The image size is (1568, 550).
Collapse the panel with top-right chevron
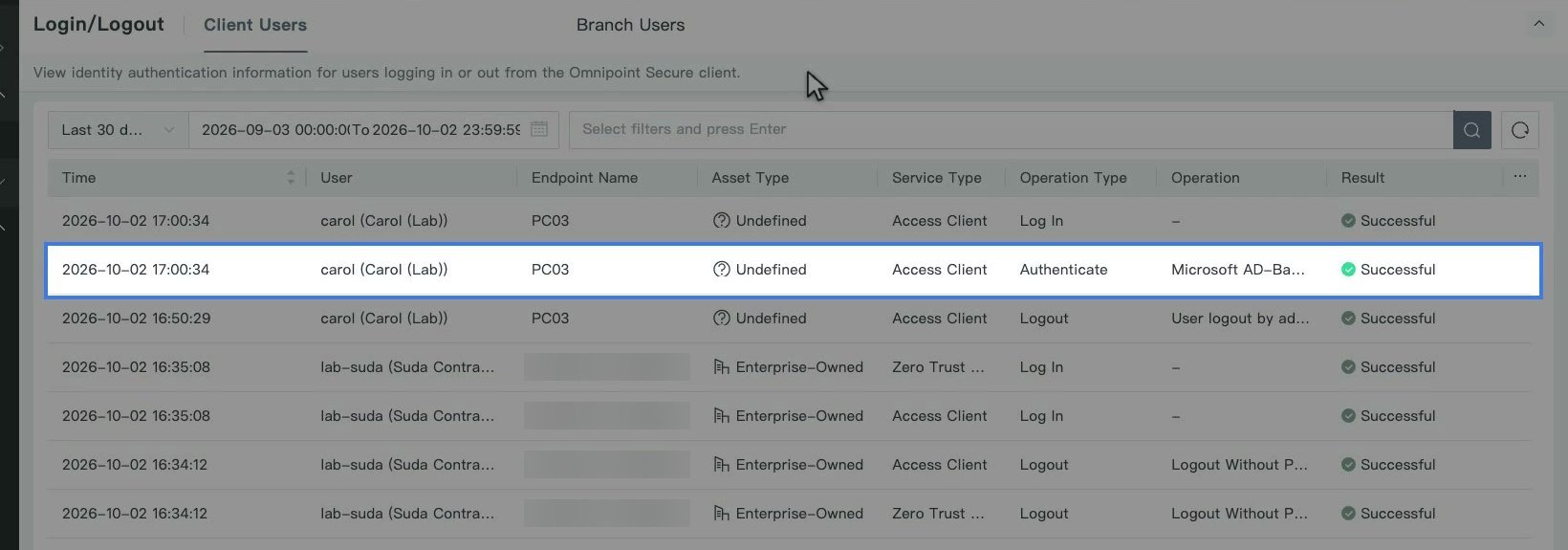1538,24
